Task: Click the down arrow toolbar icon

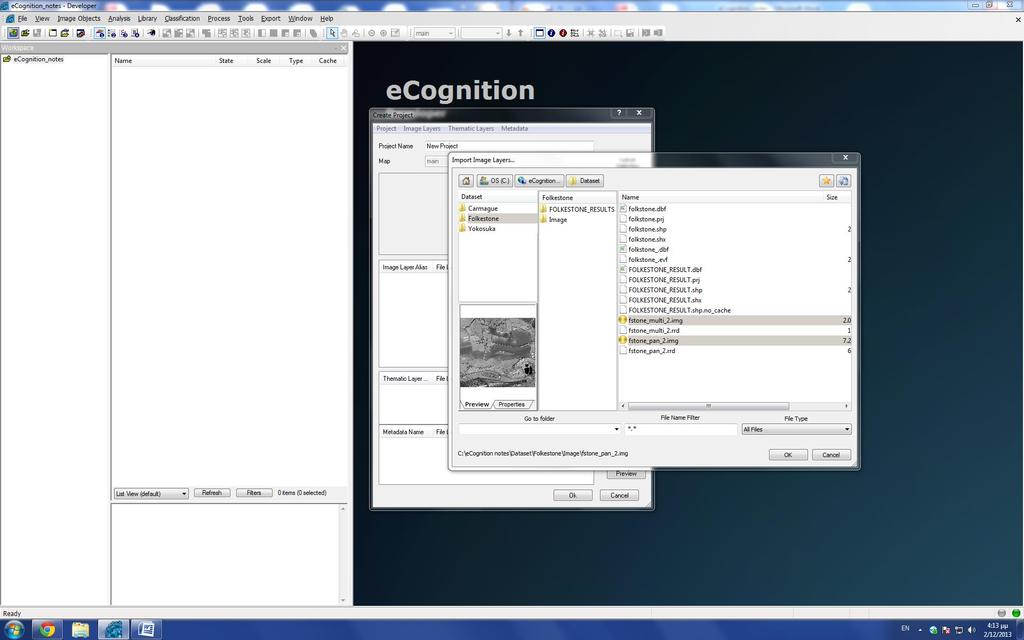Action: pos(508,33)
